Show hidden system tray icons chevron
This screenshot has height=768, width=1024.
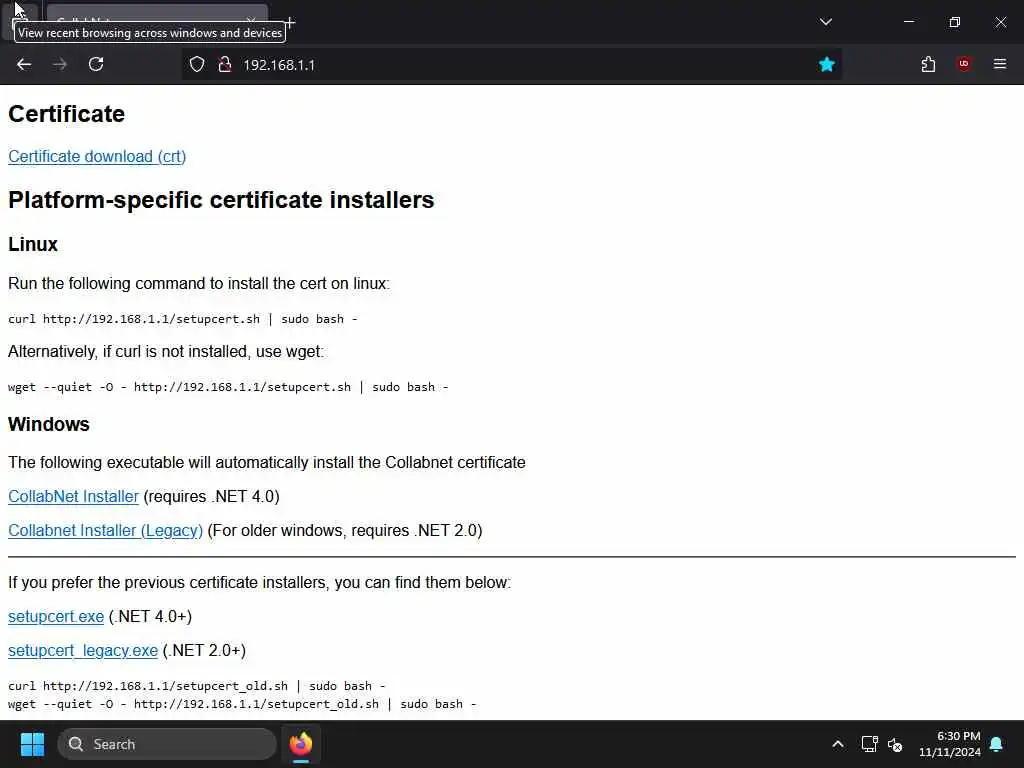(837, 744)
